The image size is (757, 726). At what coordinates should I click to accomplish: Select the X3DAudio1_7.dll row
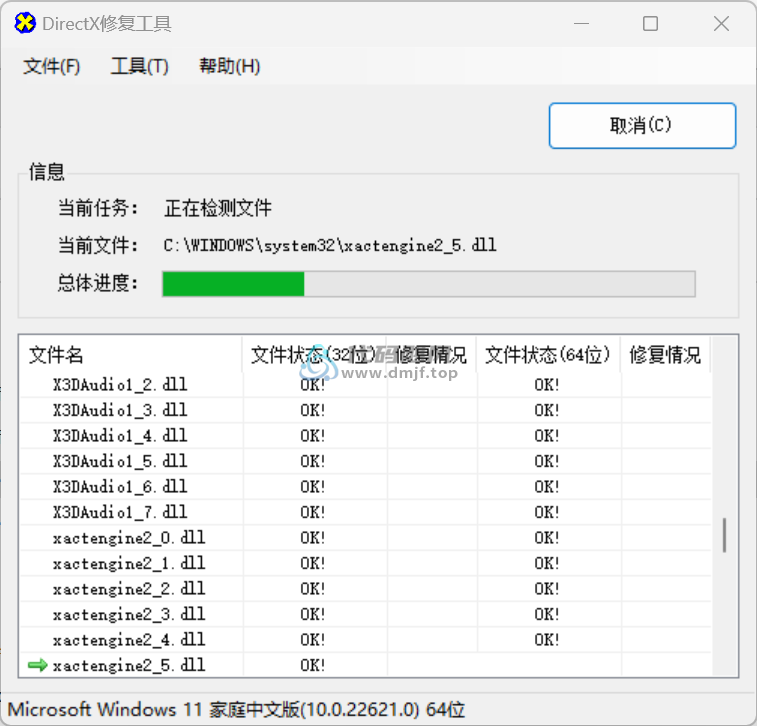(365, 512)
